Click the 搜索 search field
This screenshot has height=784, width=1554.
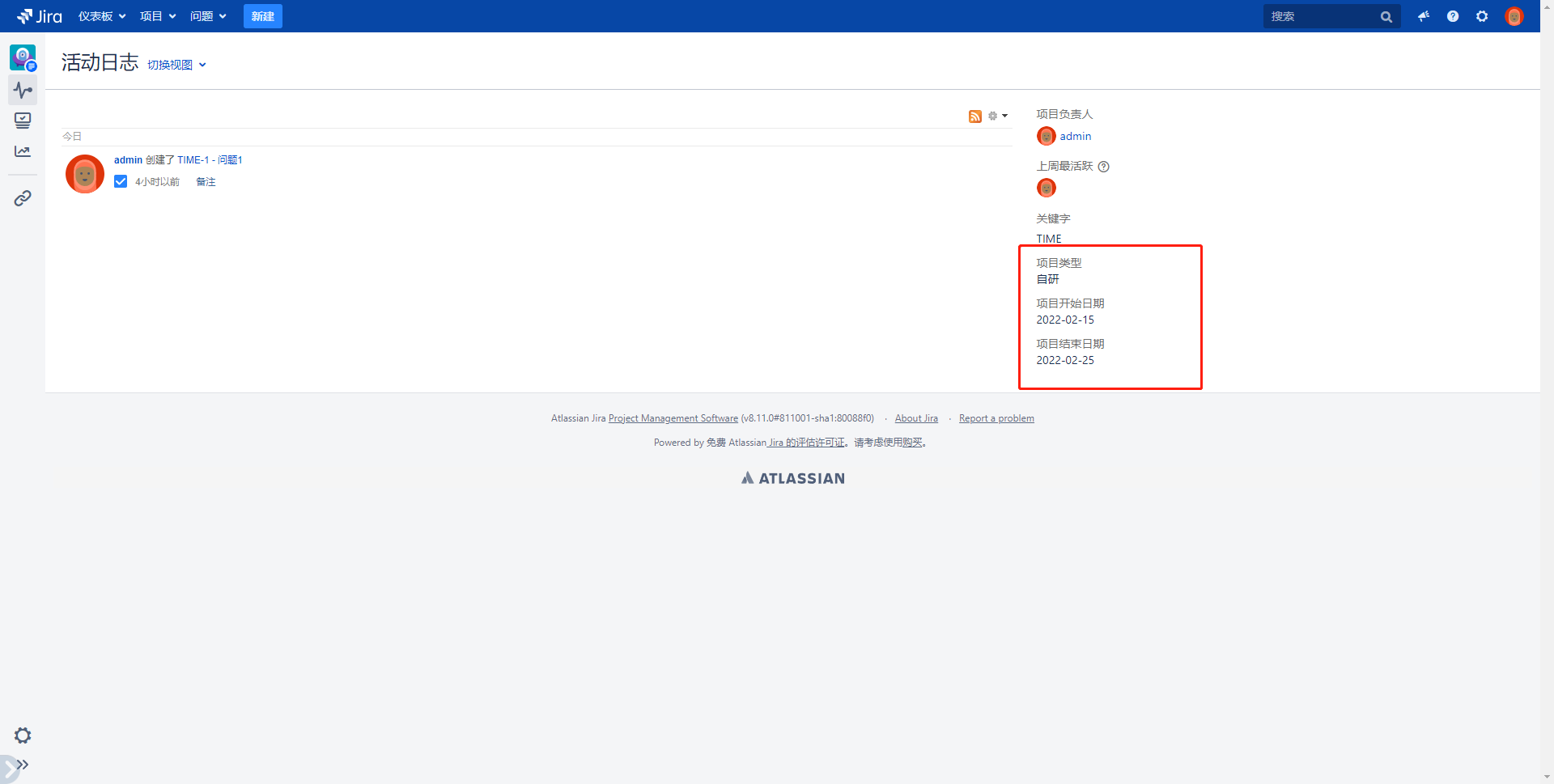point(1321,16)
